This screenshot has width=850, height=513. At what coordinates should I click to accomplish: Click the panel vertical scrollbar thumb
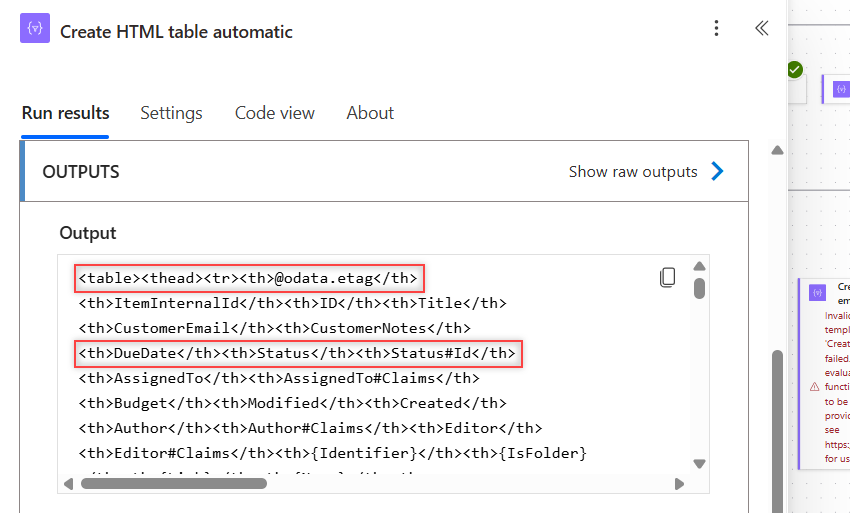pos(777,431)
